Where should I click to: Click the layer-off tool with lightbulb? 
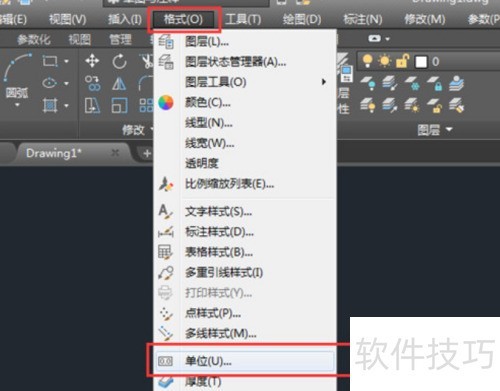[368, 83]
